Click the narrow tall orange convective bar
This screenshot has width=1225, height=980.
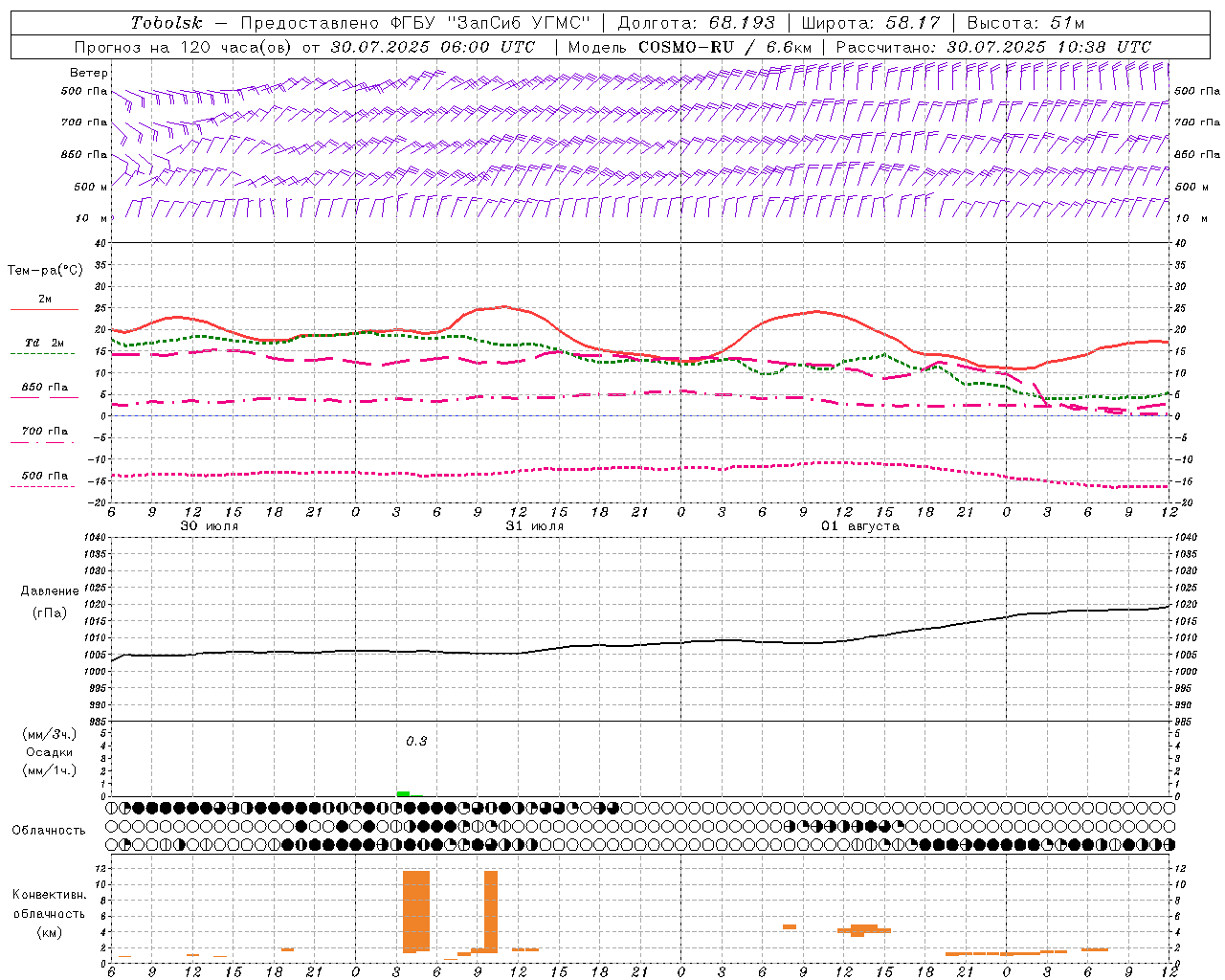pos(491,911)
